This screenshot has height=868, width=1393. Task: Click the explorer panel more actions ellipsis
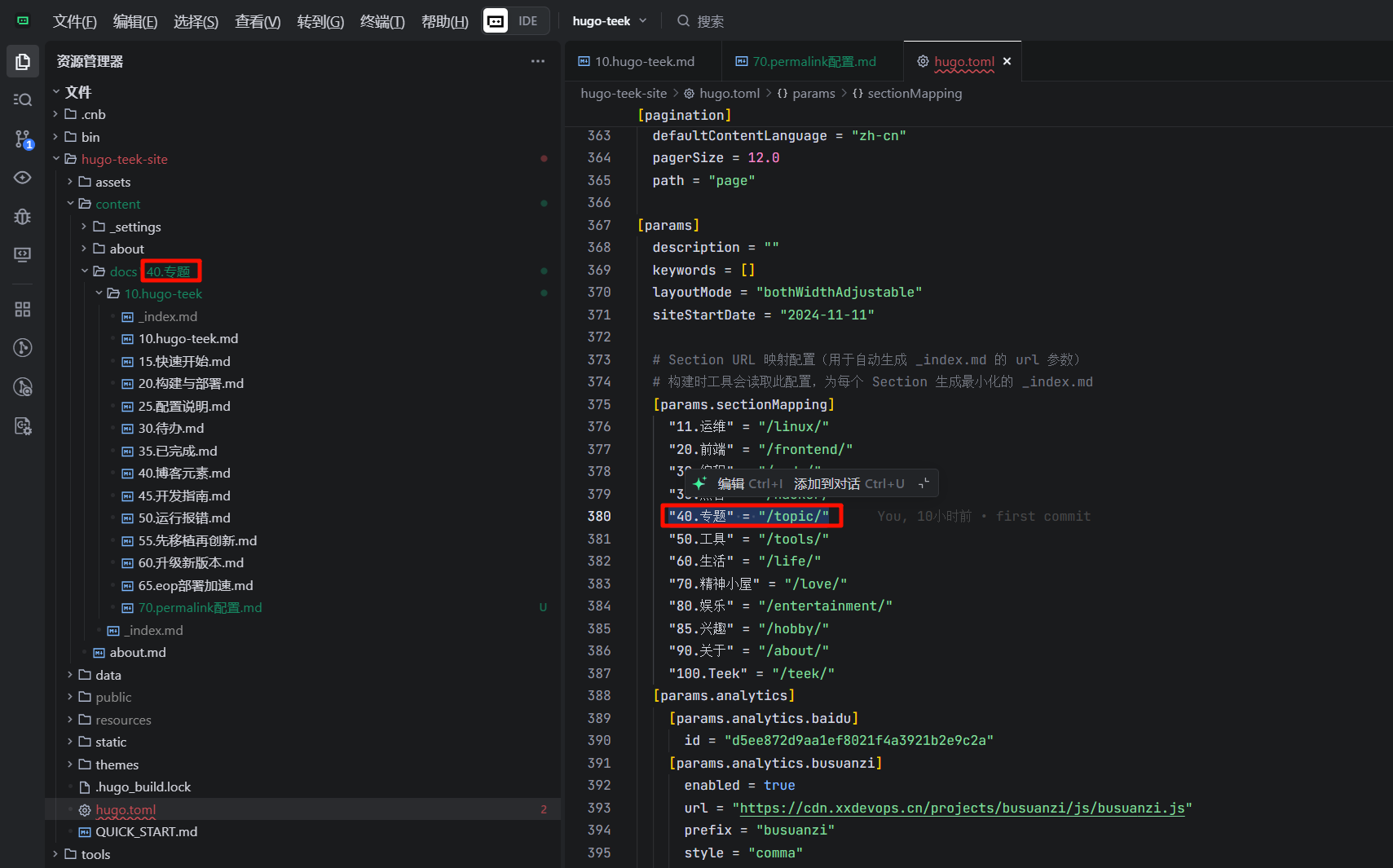[x=537, y=61]
